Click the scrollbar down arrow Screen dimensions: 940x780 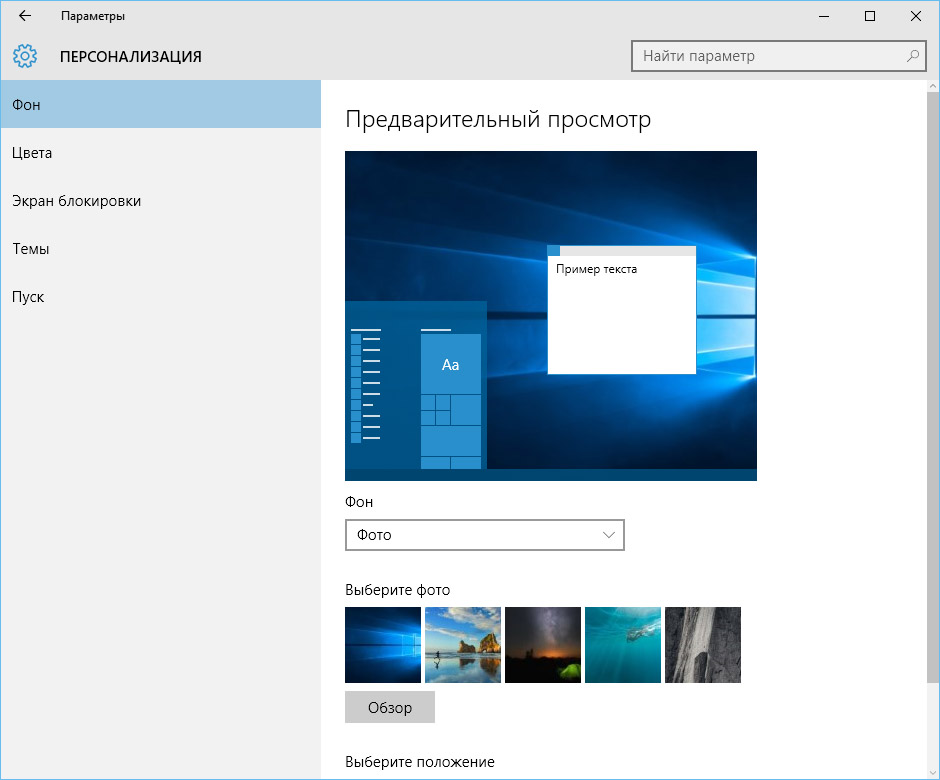pyautogui.click(x=933, y=773)
